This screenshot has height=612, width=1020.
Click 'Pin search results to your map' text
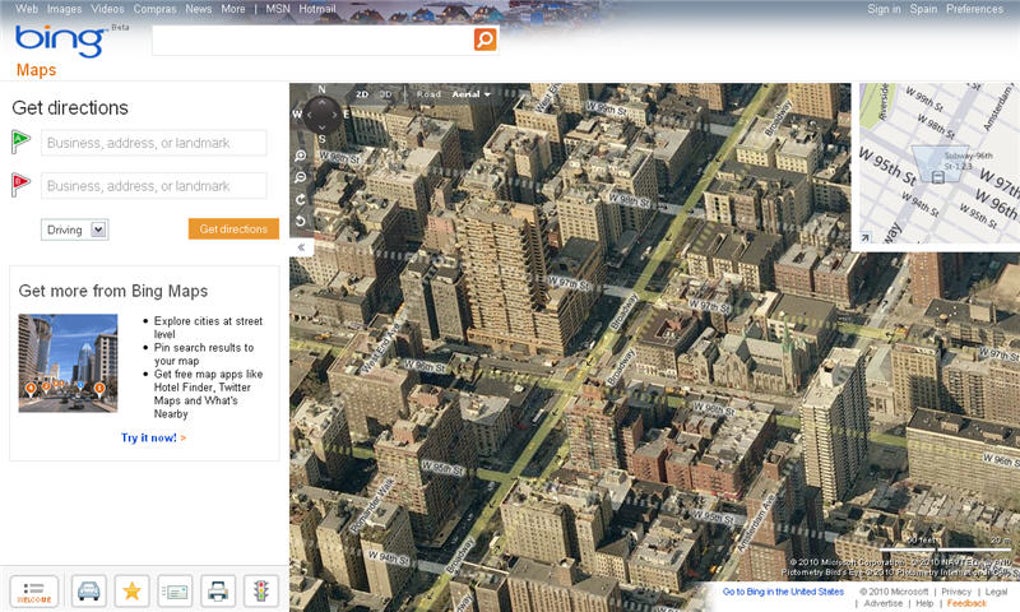tap(204, 354)
